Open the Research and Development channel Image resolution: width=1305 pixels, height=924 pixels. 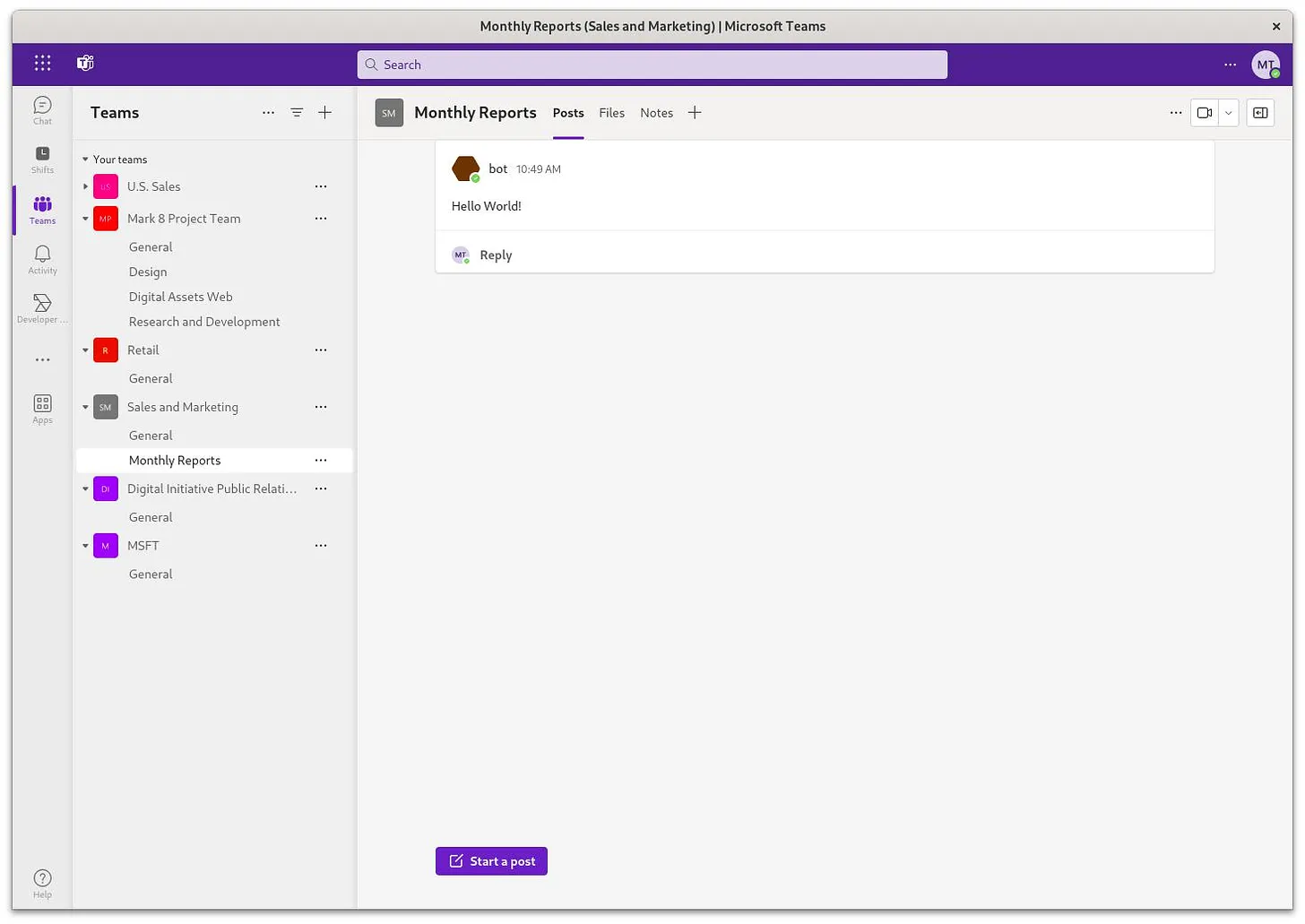pos(204,322)
